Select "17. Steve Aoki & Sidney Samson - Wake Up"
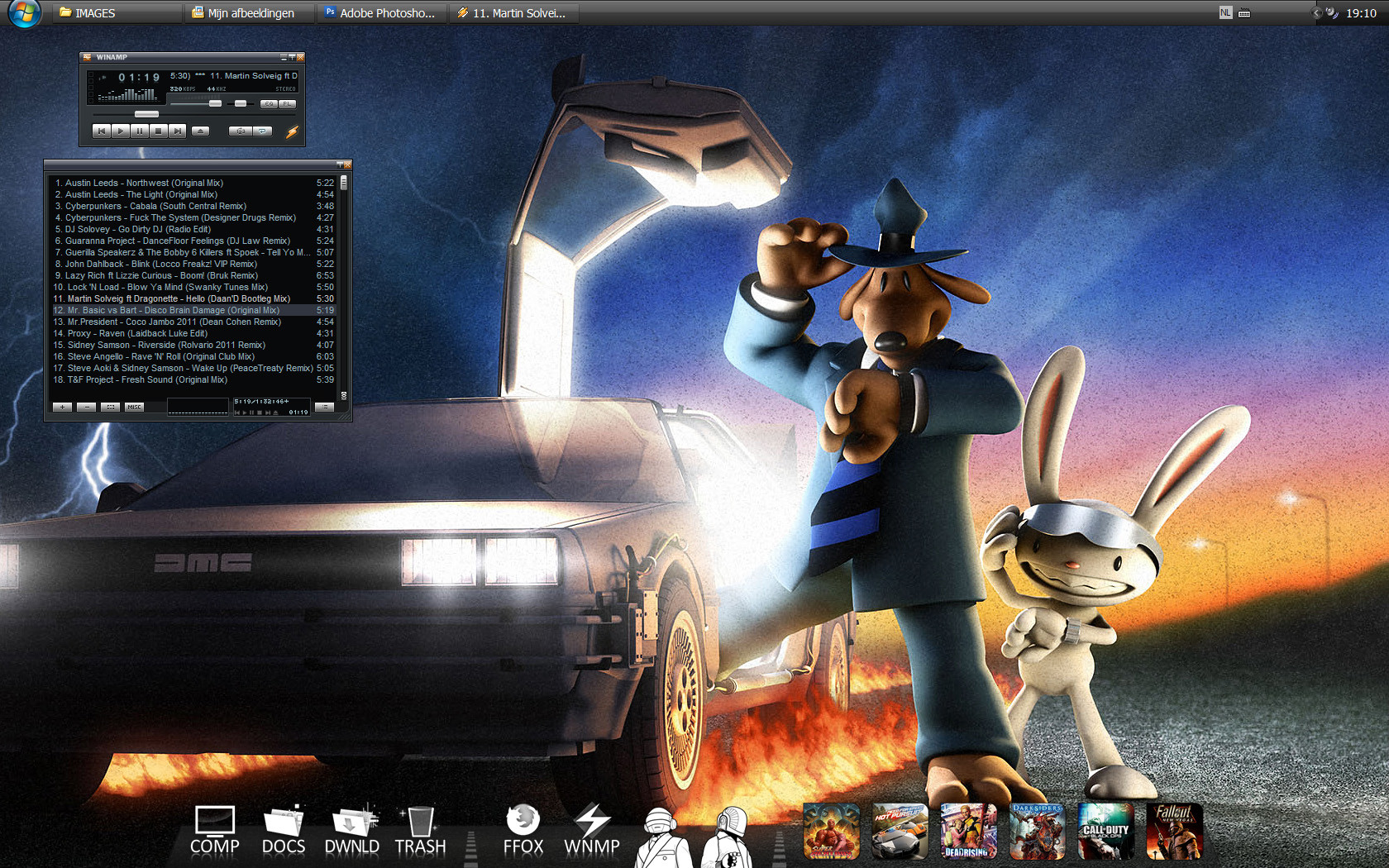Image resolution: width=1389 pixels, height=868 pixels. click(x=194, y=368)
